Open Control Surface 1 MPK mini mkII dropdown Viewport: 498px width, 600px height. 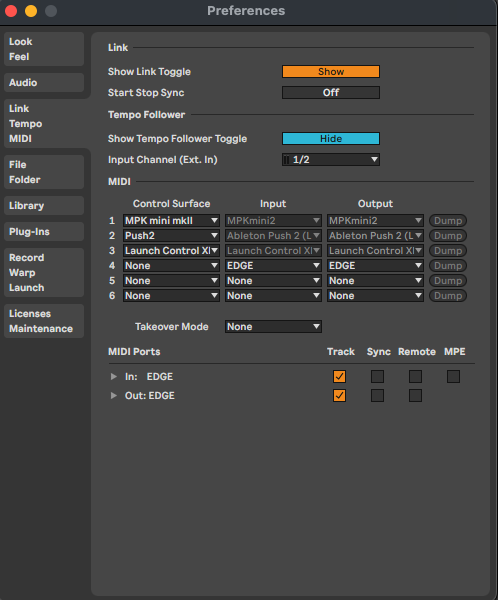point(171,221)
